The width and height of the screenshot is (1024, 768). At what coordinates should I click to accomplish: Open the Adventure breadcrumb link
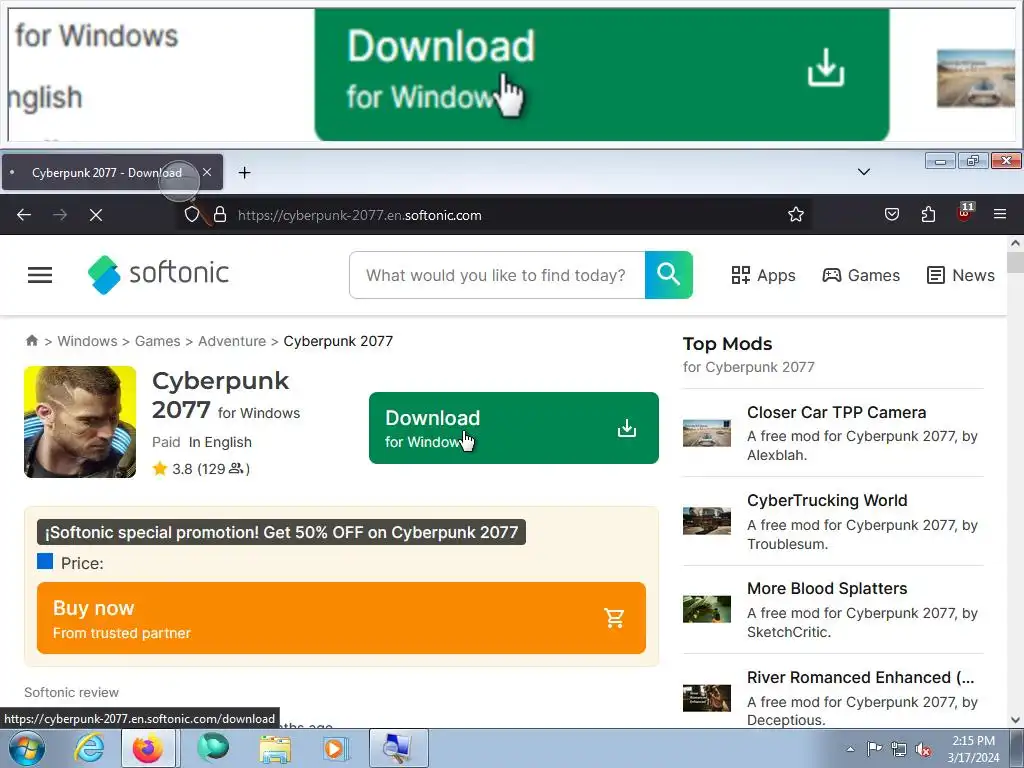(232, 341)
